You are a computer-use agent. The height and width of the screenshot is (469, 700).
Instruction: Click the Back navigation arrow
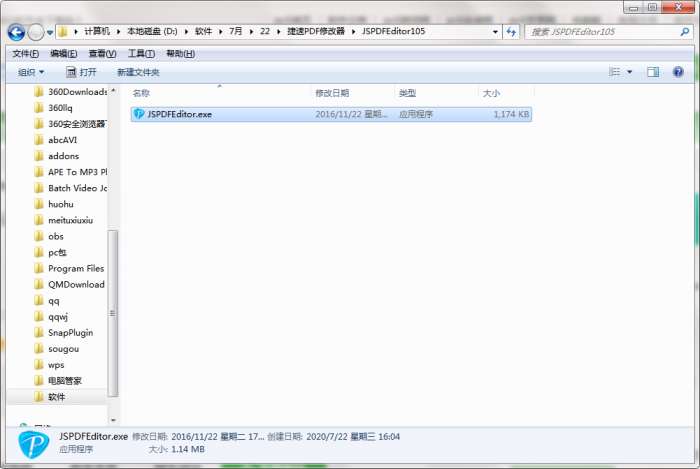(x=17, y=32)
